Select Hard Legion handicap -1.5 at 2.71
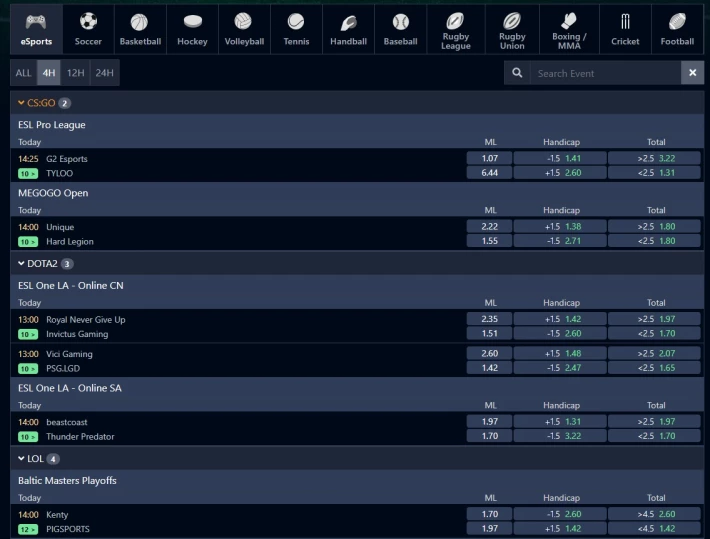The width and height of the screenshot is (710, 539). (560, 241)
